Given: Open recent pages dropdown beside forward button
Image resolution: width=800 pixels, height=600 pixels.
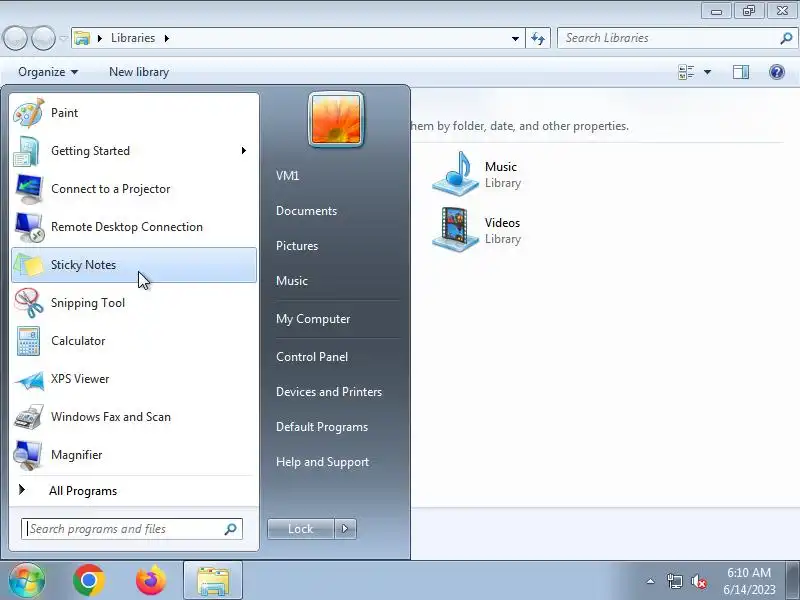Looking at the screenshot, I should coord(63,39).
